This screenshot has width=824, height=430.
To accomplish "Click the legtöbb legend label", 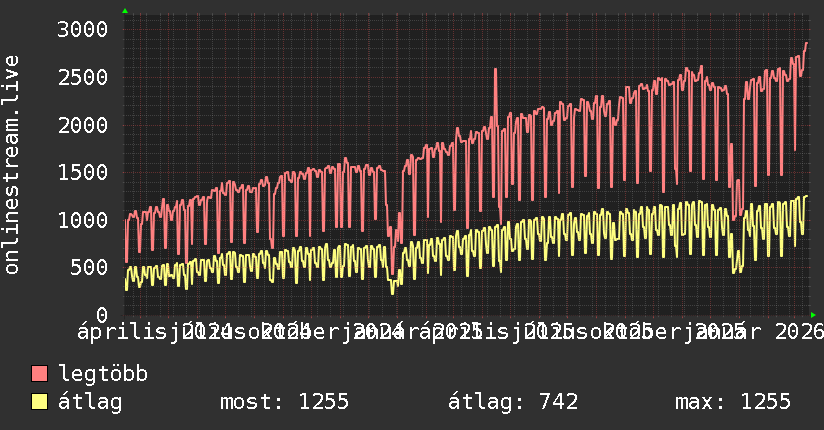I will tap(103, 374).
